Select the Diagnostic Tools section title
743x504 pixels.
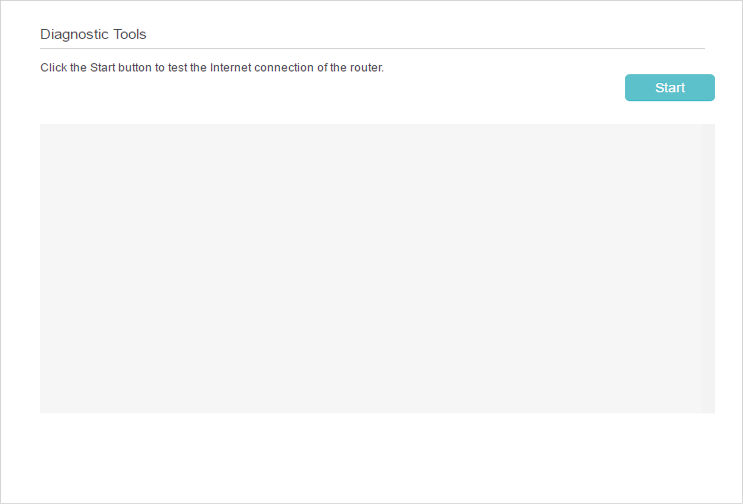(x=93, y=34)
